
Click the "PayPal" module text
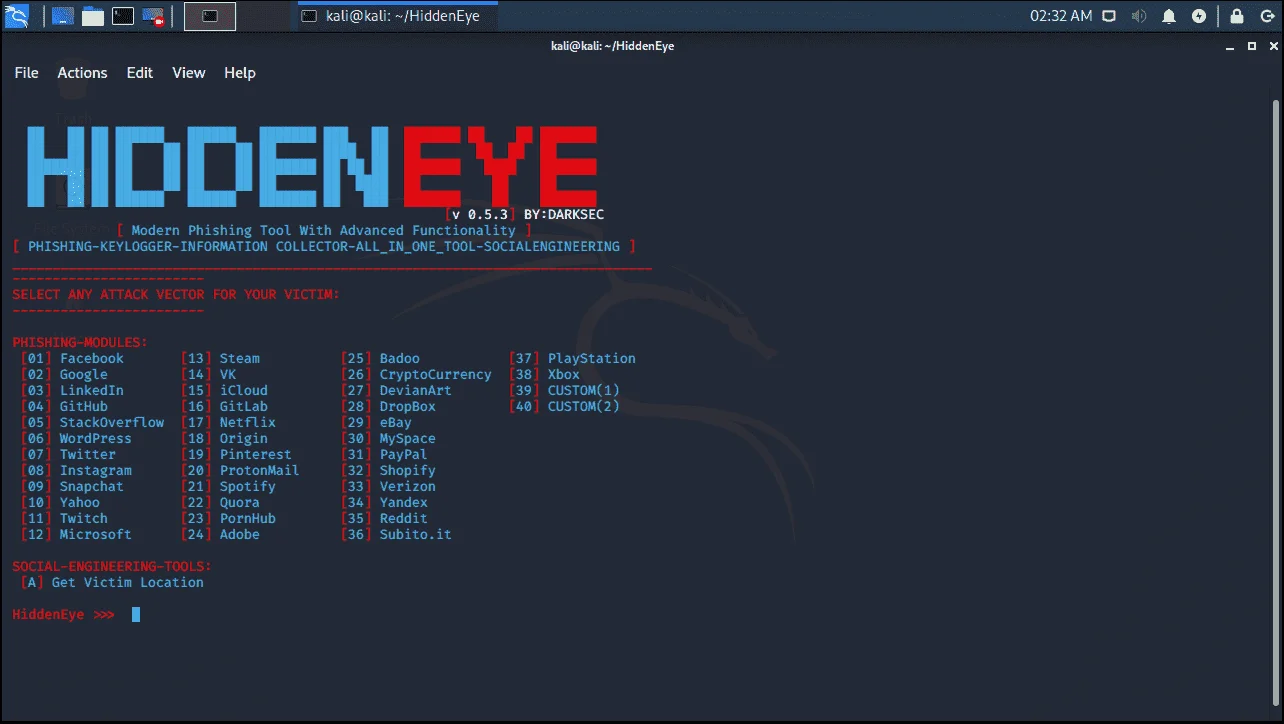[404, 455]
